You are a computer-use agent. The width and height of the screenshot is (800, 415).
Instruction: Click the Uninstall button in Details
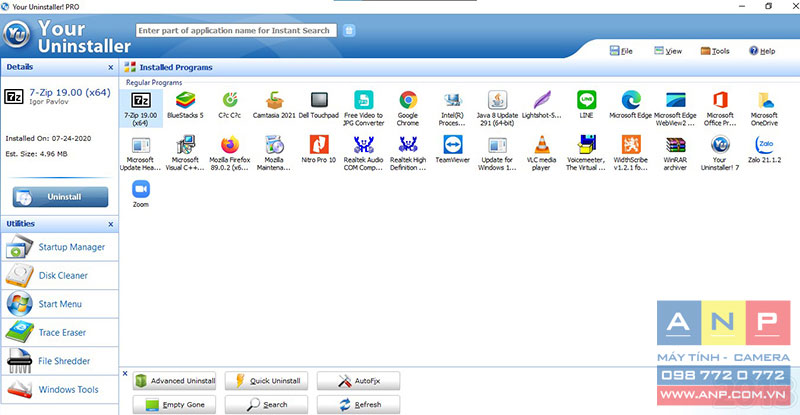pyautogui.click(x=60, y=197)
